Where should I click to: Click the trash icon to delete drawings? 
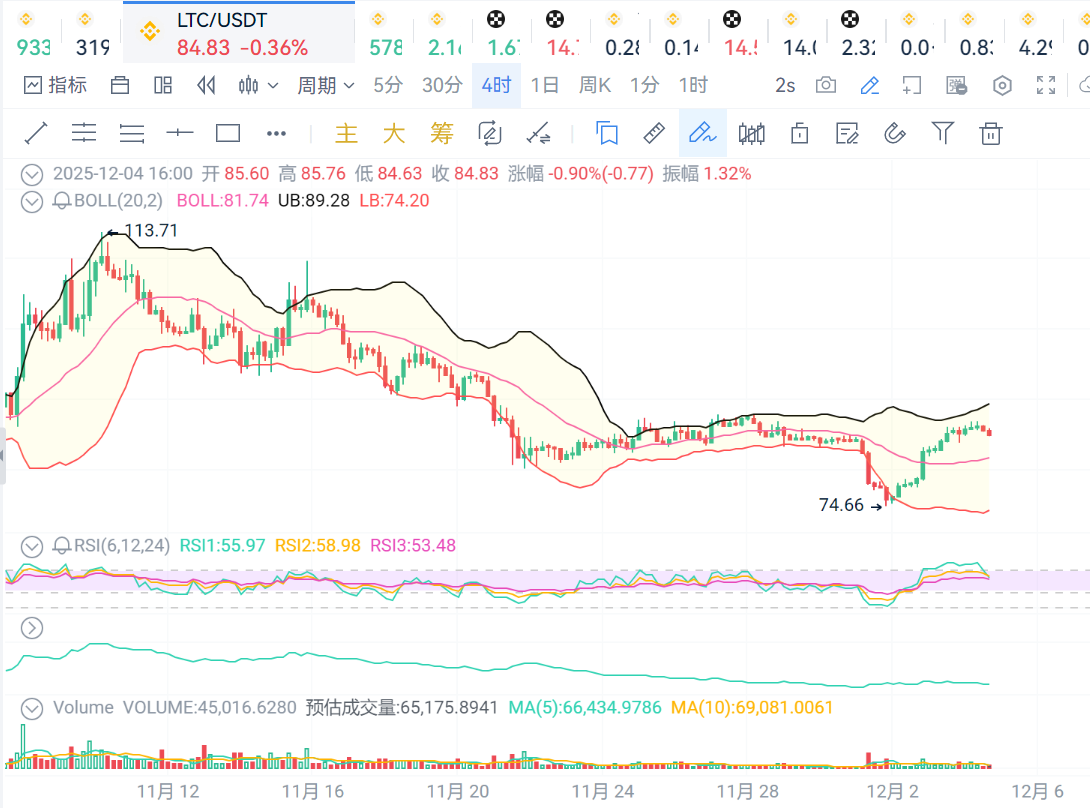pyautogui.click(x=991, y=133)
